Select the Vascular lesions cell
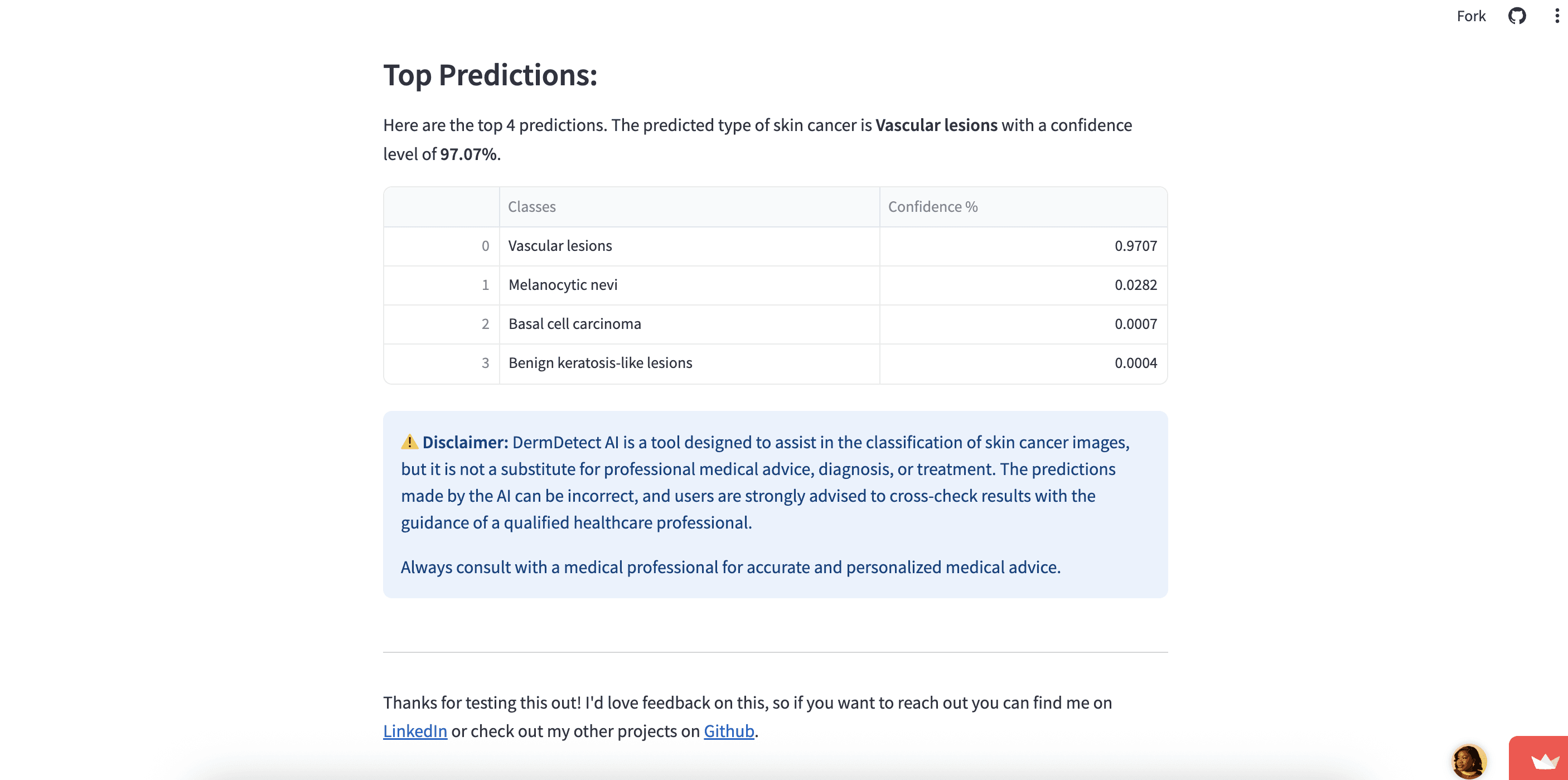The height and width of the screenshot is (780, 1568). 689,246
